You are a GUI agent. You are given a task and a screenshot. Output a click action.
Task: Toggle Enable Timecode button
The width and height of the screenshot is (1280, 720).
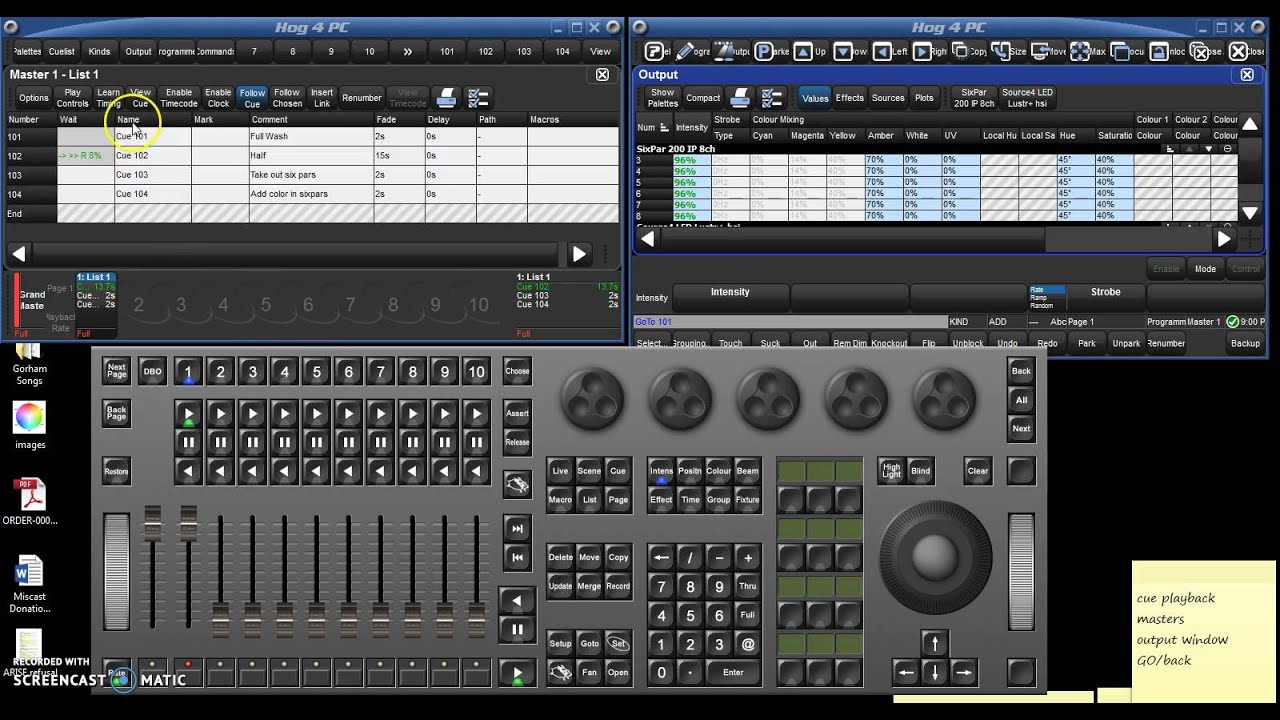[179, 98]
